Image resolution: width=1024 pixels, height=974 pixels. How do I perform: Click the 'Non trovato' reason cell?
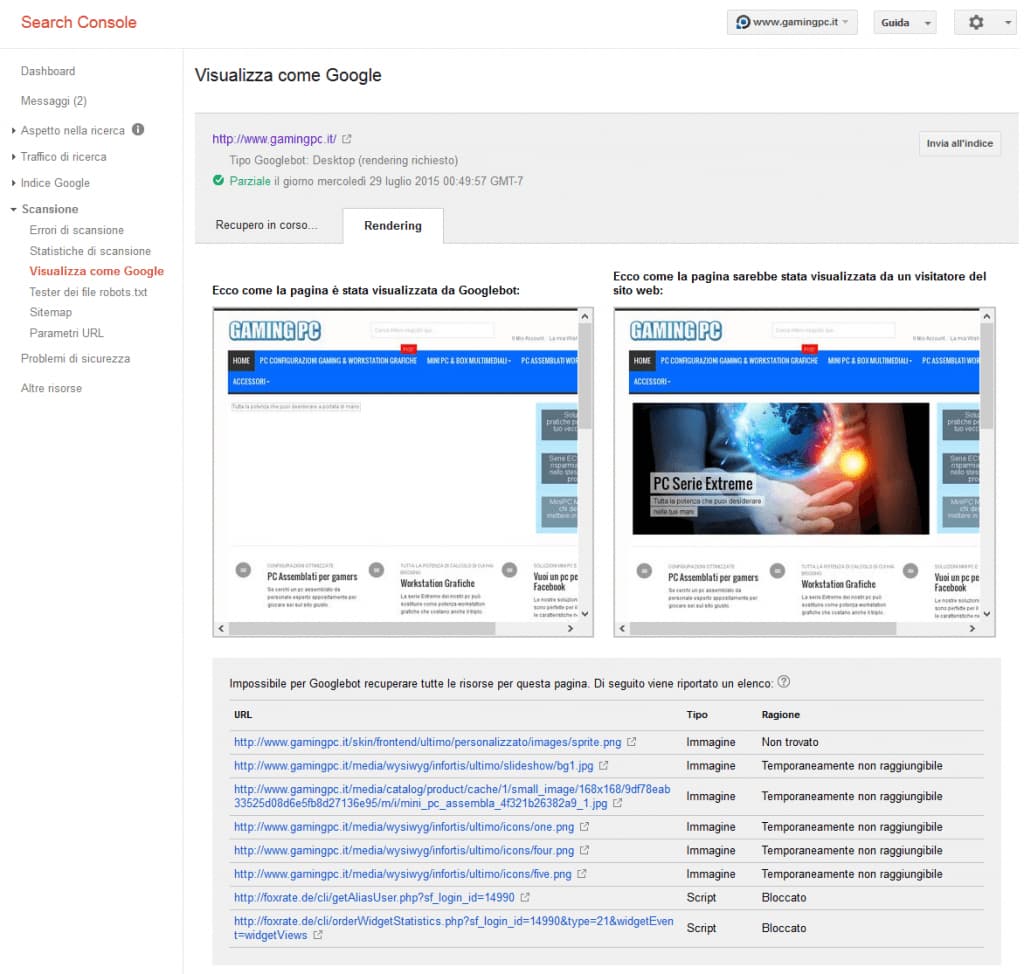(x=790, y=742)
